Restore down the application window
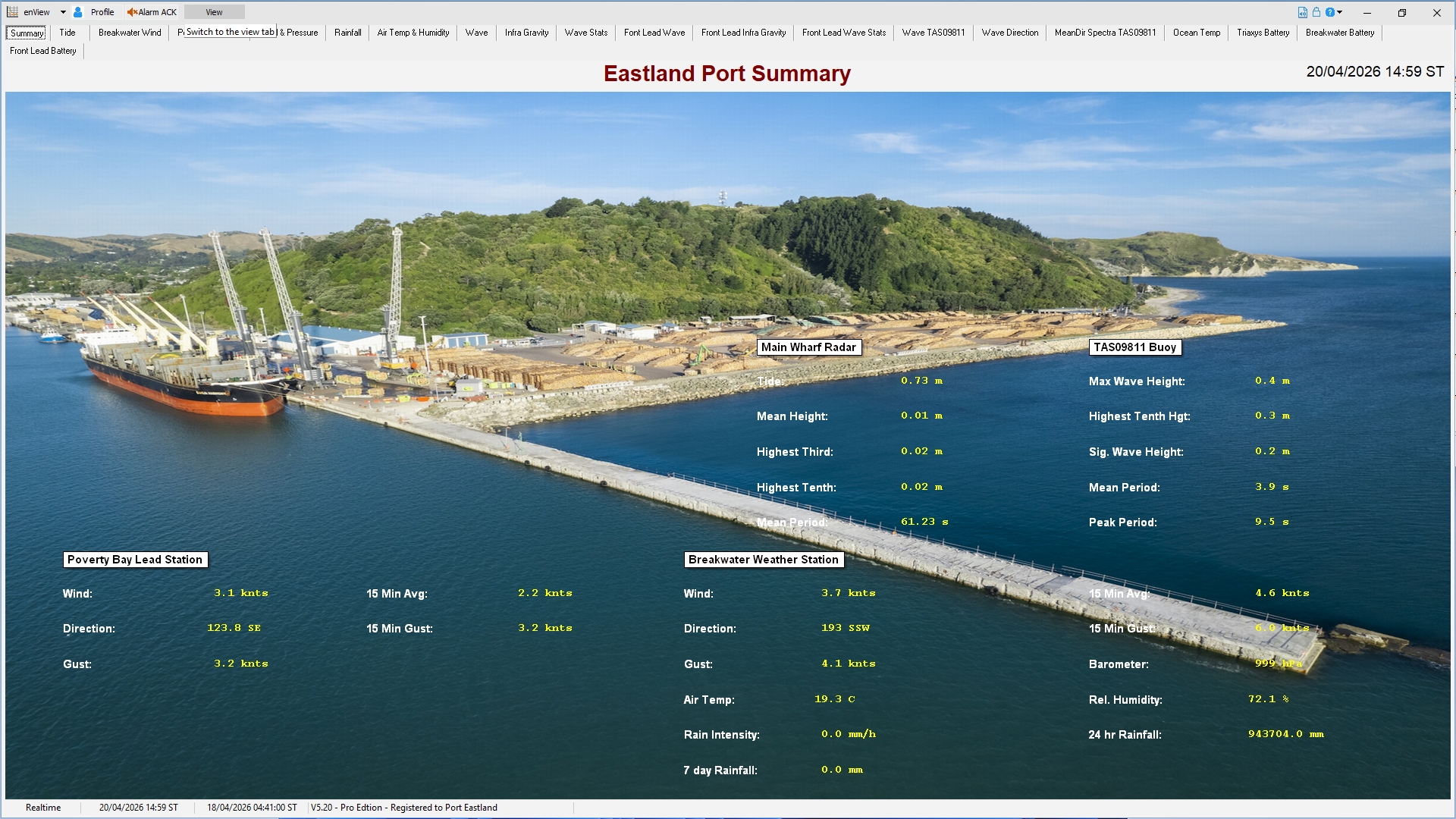 tap(1401, 12)
